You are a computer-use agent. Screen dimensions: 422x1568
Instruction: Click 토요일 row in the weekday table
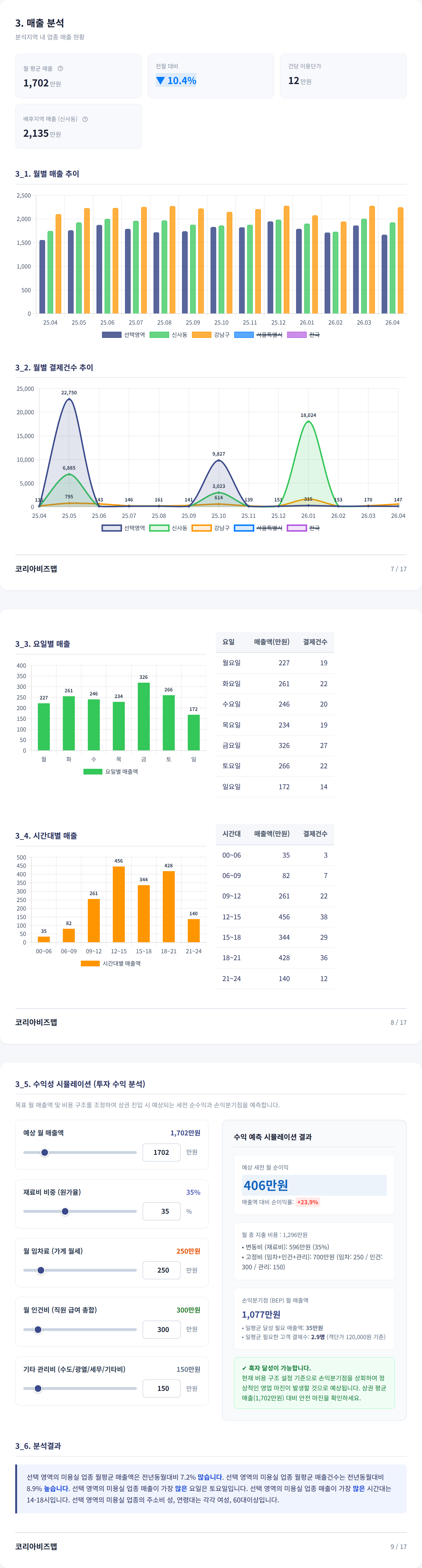tap(275, 766)
